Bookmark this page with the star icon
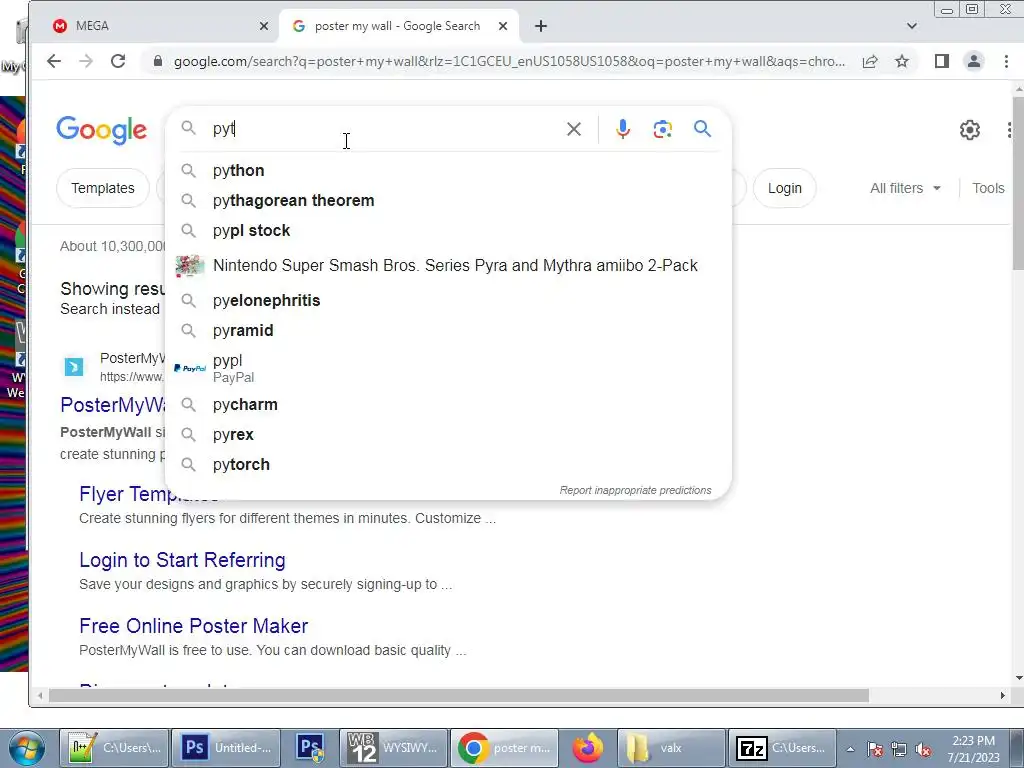Screen dimensions: 1024x768 click(902, 61)
